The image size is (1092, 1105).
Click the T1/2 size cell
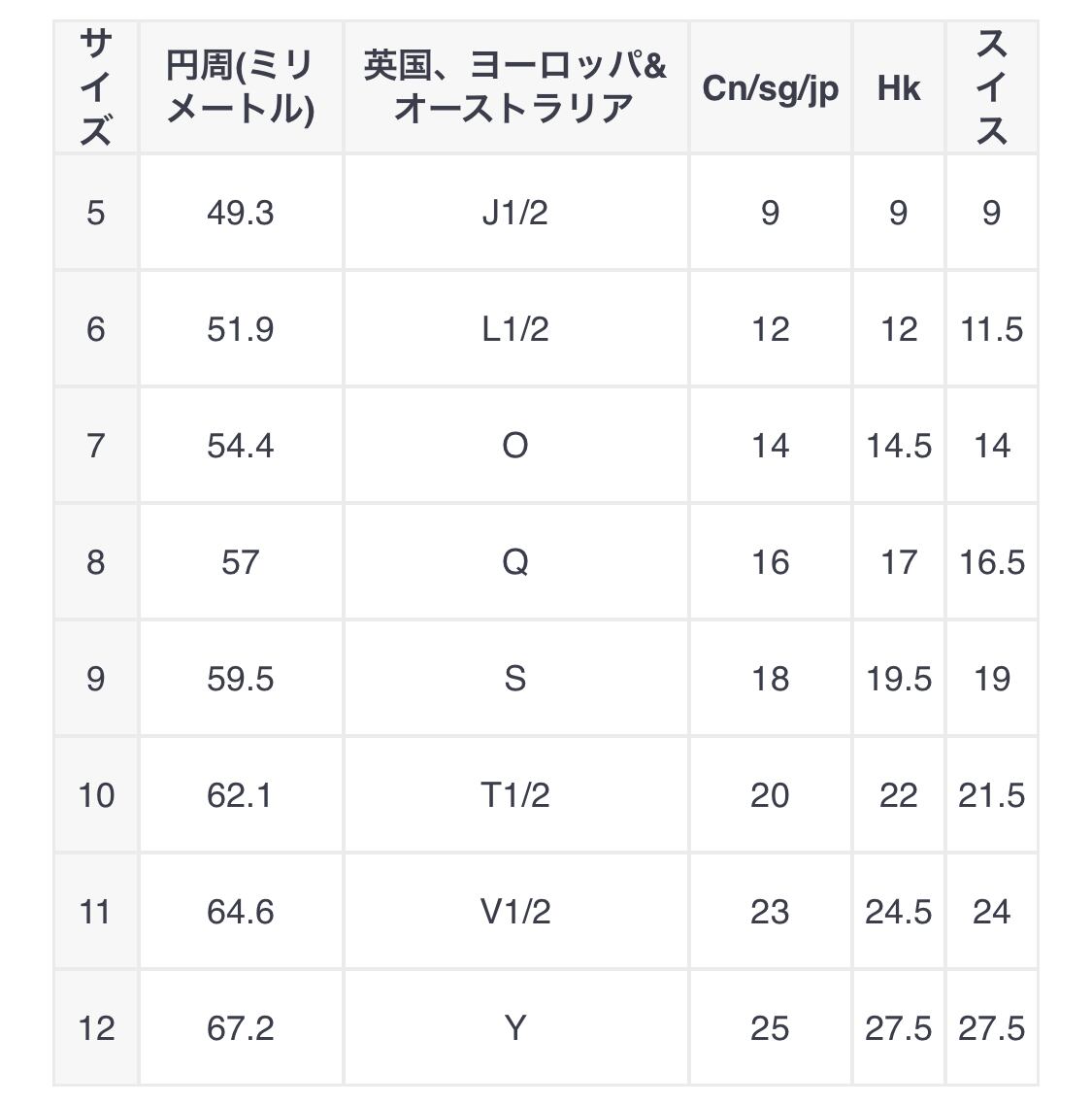tap(515, 795)
